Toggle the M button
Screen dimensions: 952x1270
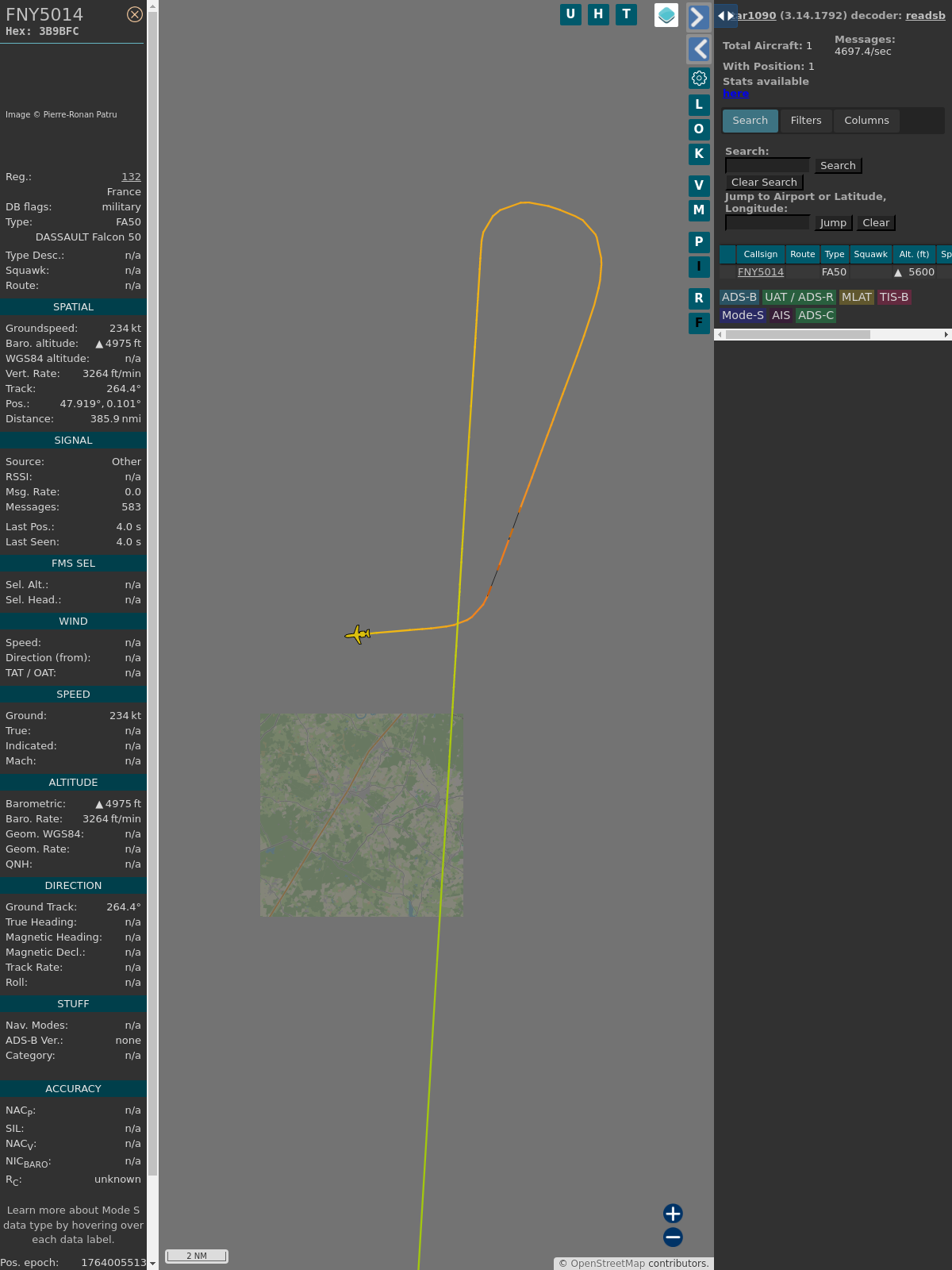pos(699,210)
